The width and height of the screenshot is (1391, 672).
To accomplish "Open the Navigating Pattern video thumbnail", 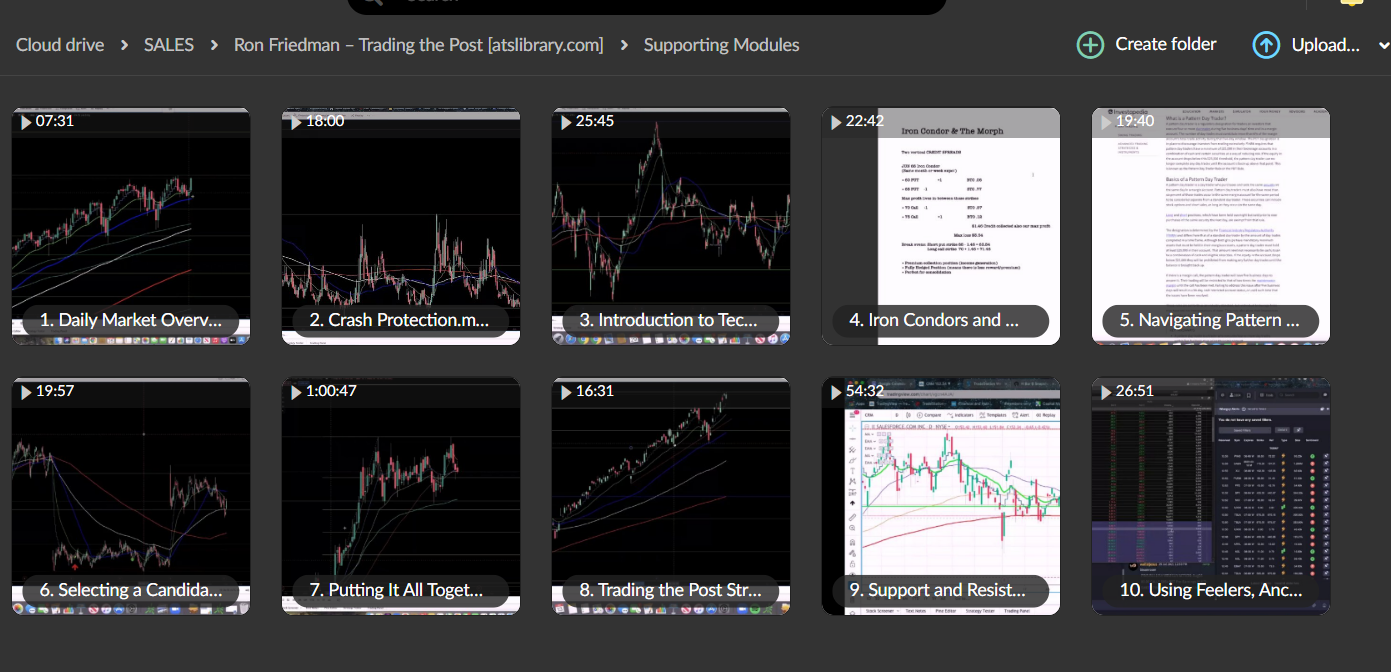I will [x=1210, y=225].
